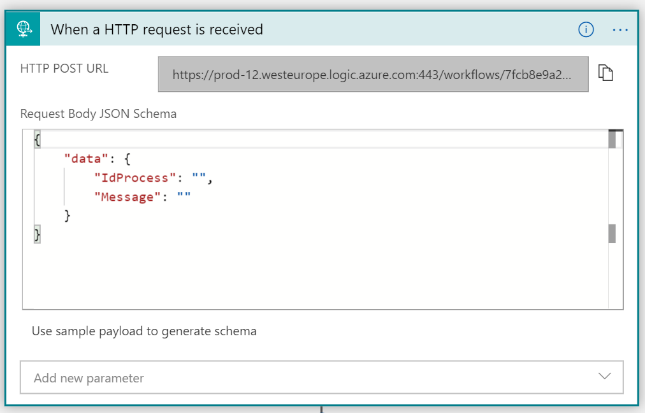The width and height of the screenshot is (645, 413).
Task: Open the 'Add new parameter' dropdown
Action: click(x=321, y=377)
